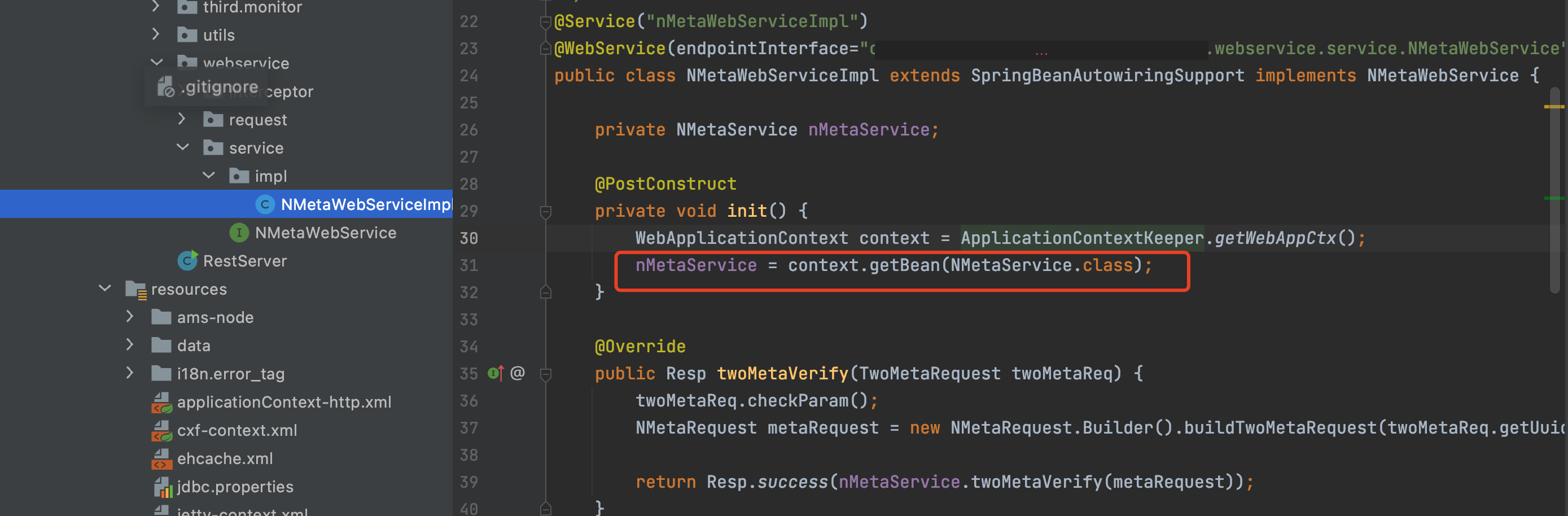Open cxf-context.xml file

[238, 430]
